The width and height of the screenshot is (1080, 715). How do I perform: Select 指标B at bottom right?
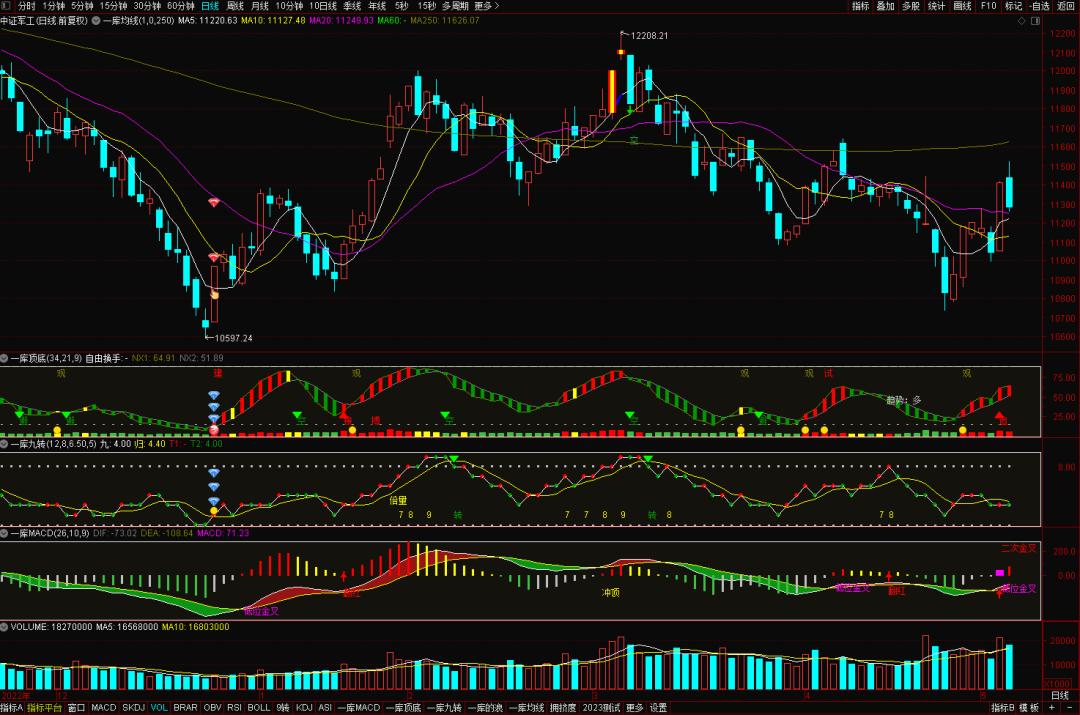[1003, 707]
